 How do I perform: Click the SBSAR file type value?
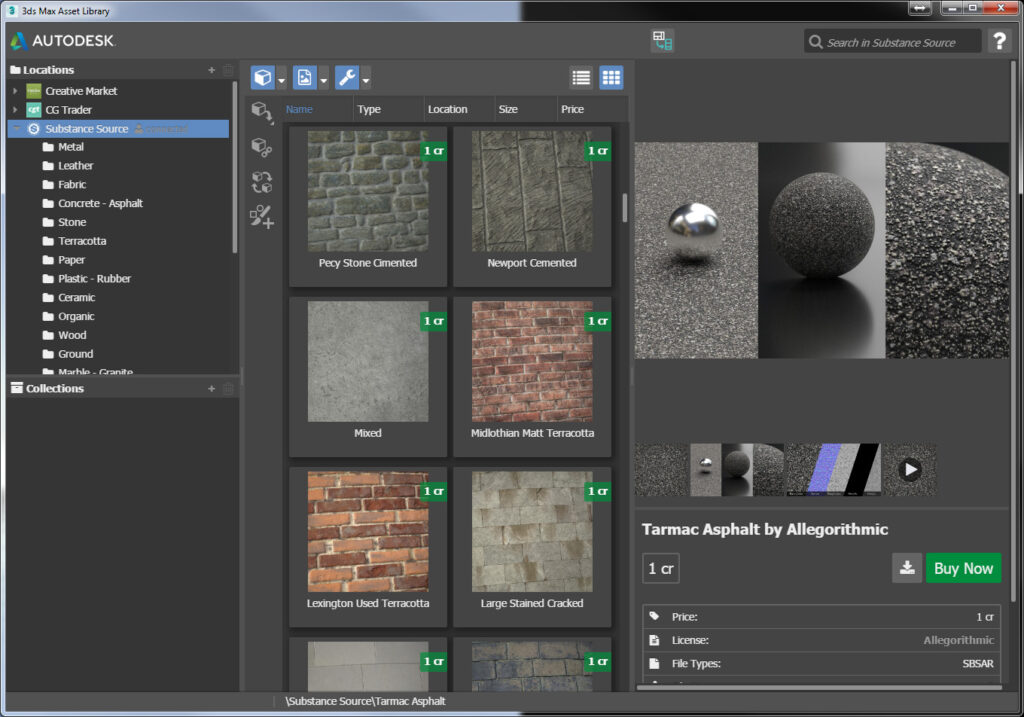pyautogui.click(x=978, y=663)
